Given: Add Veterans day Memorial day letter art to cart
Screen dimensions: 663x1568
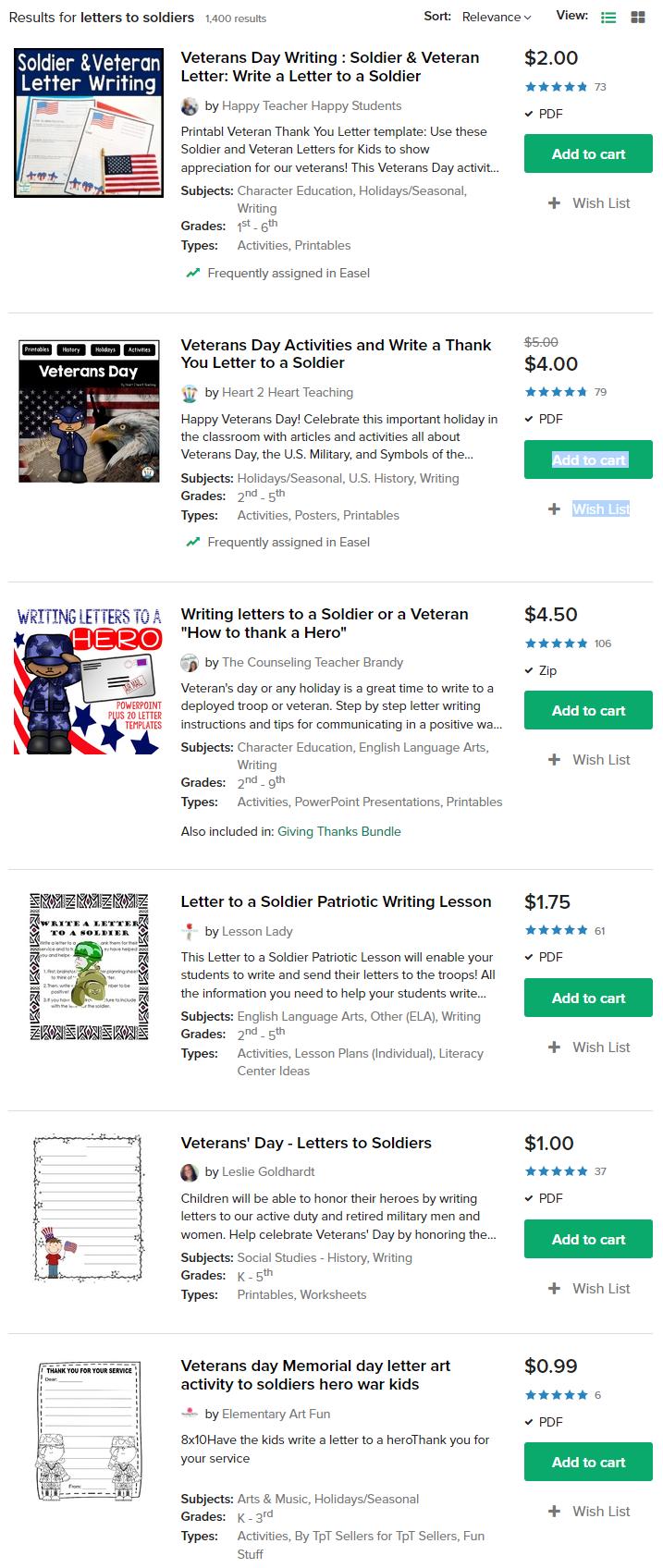Looking at the screenshot, I should (x=588, y=1463).
